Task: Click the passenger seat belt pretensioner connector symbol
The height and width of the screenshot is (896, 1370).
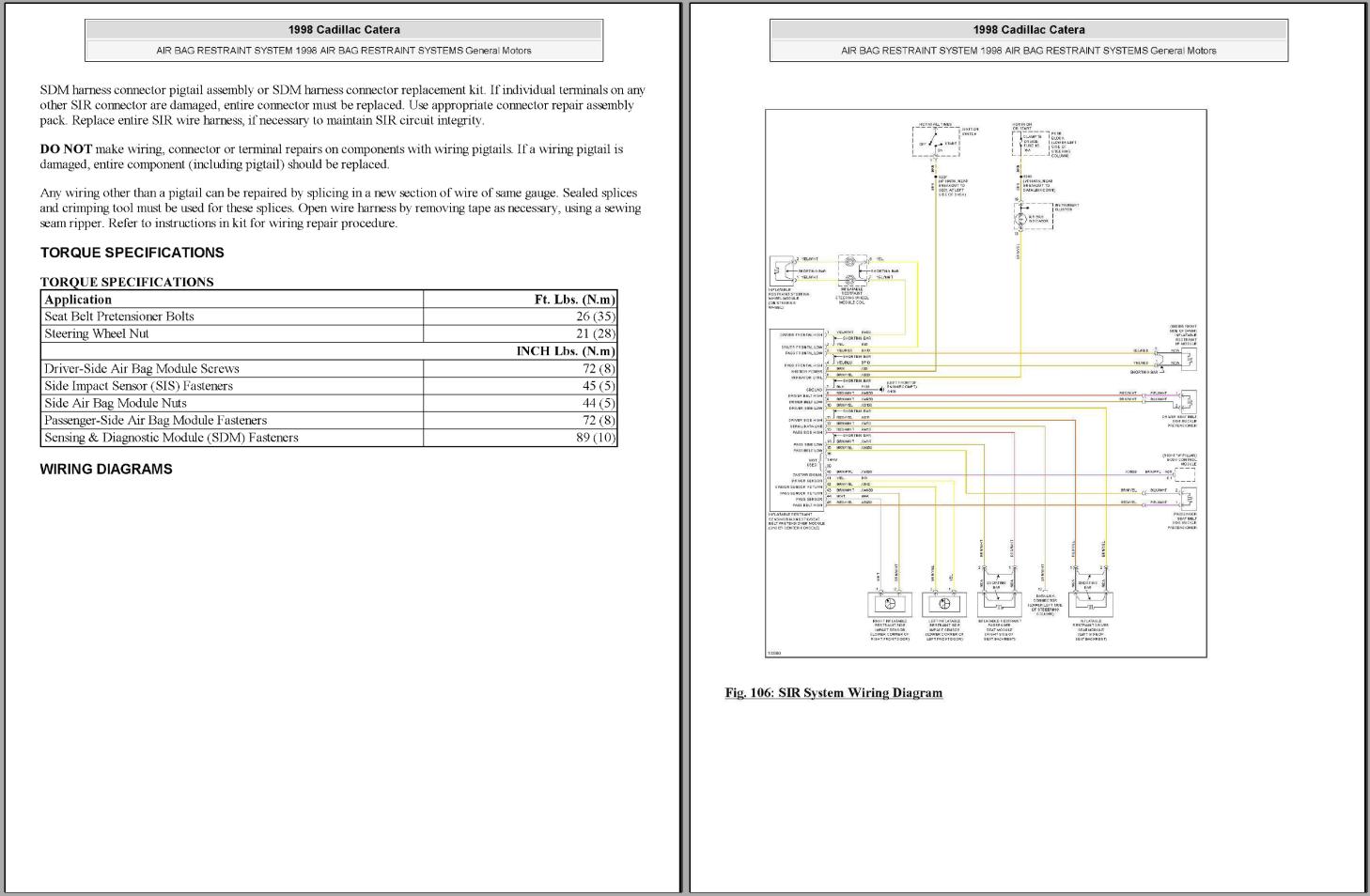Action: pyautogui.click(x=1187, y=497)
